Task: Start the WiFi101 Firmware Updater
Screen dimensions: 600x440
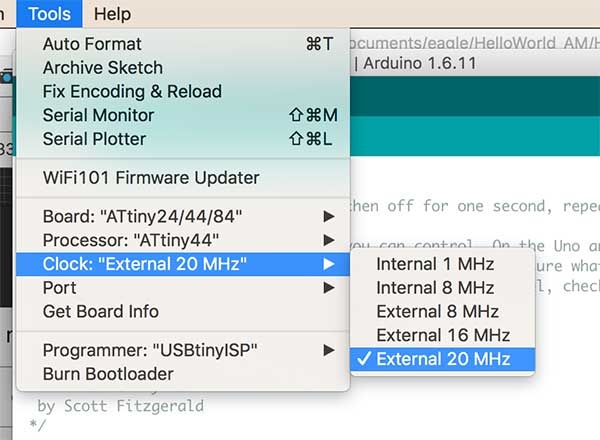Action: [151, 178]
